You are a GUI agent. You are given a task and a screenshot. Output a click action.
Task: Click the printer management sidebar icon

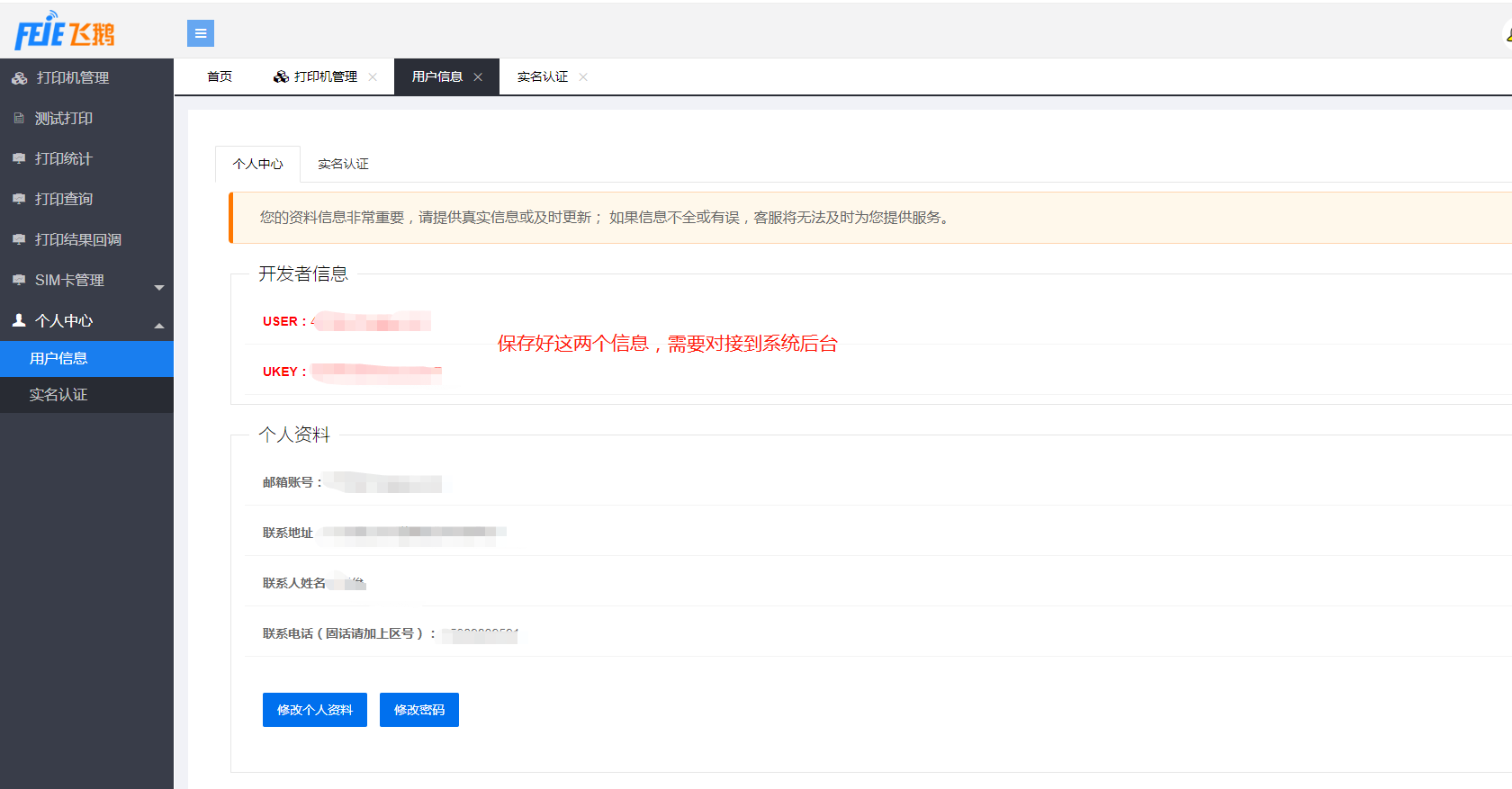(19, 78)
